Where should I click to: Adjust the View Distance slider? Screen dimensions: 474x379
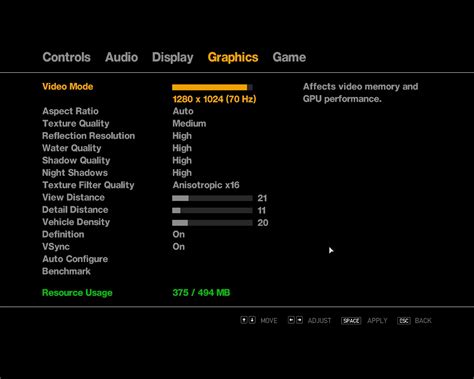coord(212,198)
